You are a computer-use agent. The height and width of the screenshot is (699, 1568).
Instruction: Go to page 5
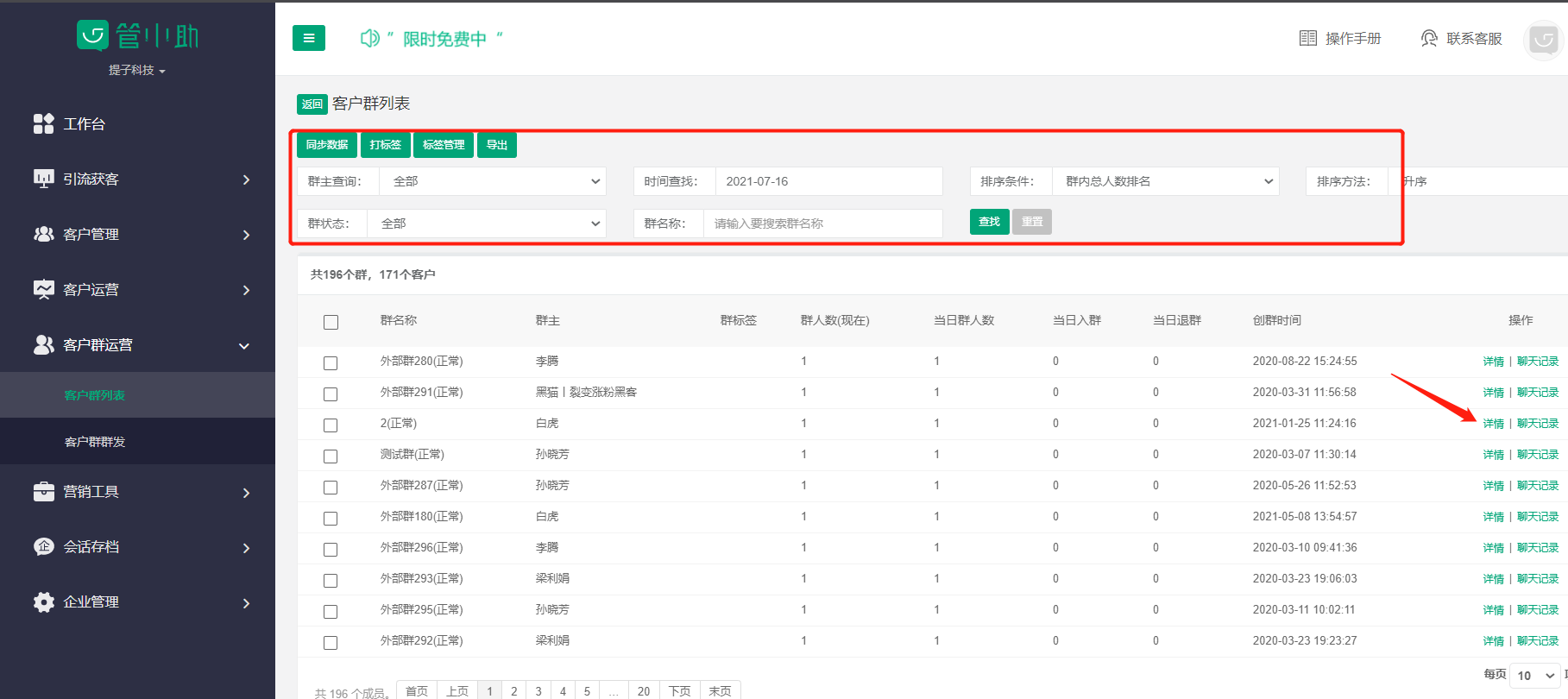[x=587, y=691]
